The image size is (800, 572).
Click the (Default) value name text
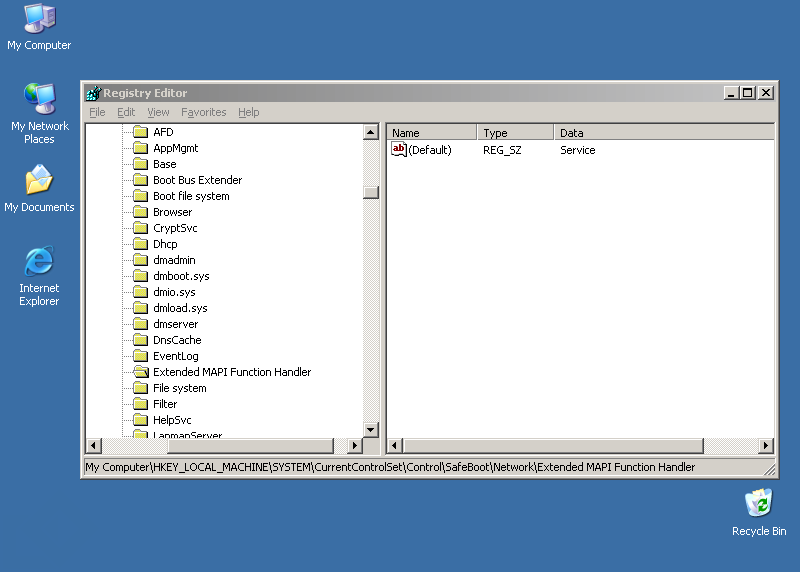click(430, 150)
